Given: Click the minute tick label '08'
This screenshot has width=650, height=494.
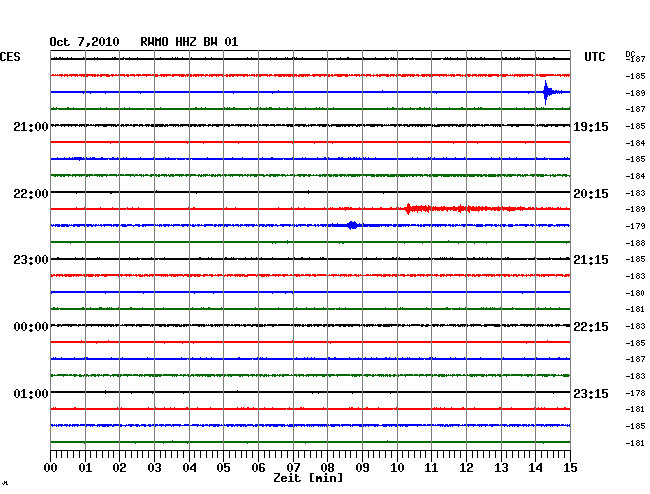Looking at the screenshot, I should pyautogui.click(x=327, y=467).
